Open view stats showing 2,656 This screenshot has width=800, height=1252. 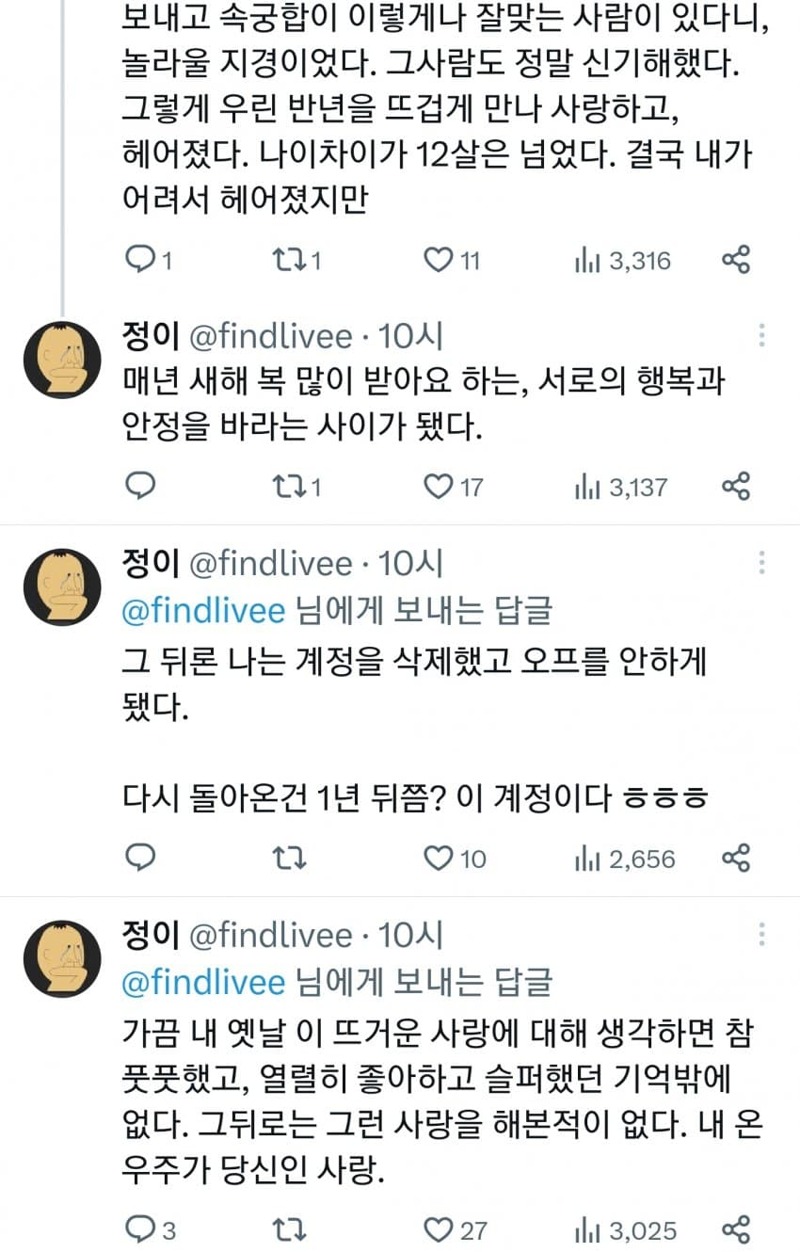[625, 858]
